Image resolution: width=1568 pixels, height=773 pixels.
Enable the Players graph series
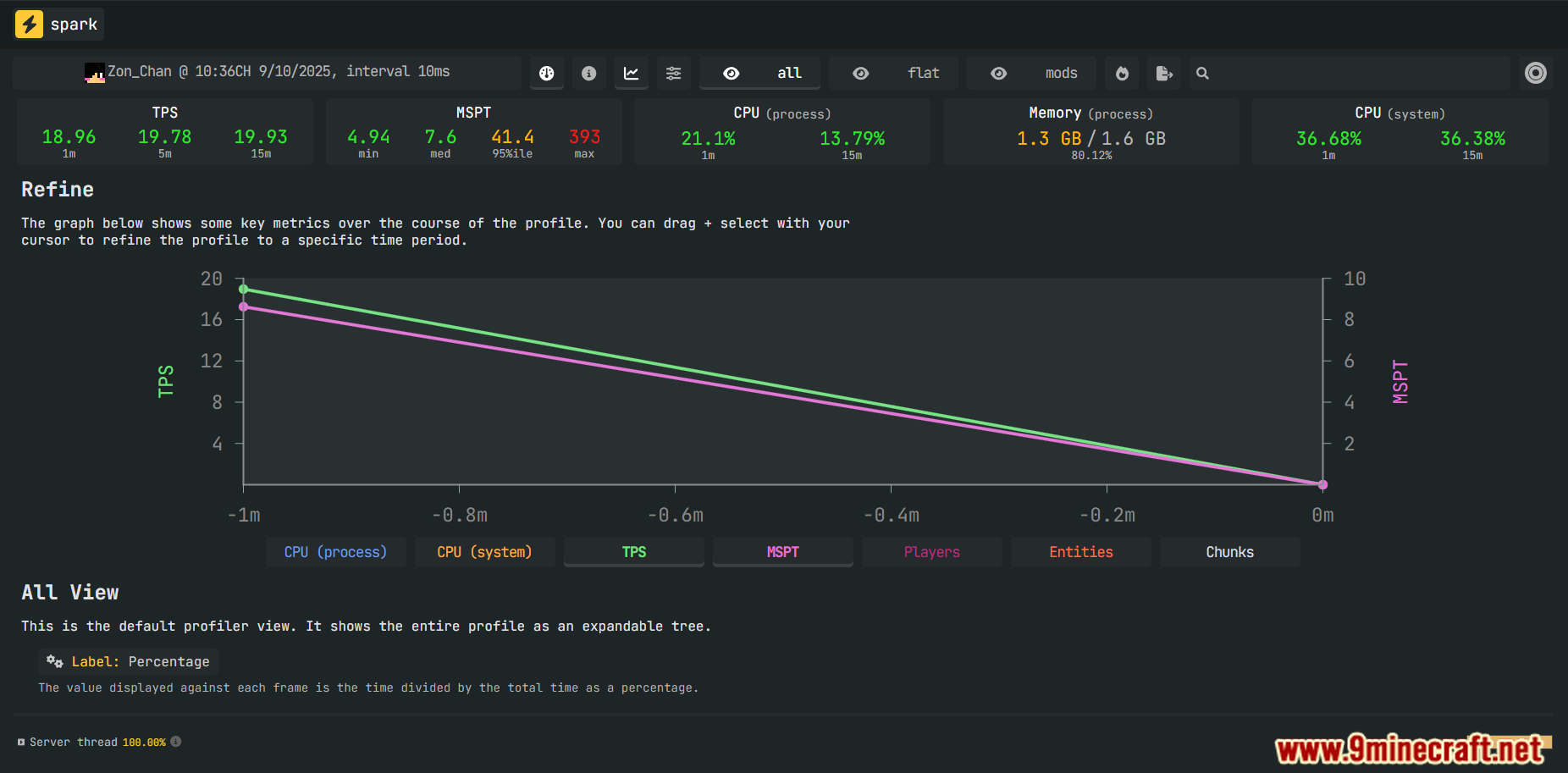tap(931, 552)
